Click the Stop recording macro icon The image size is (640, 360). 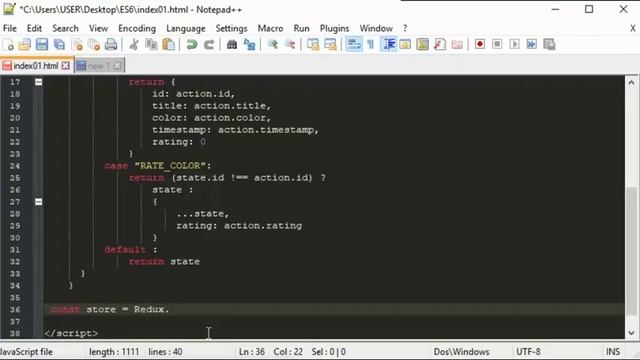coord(497,44)
